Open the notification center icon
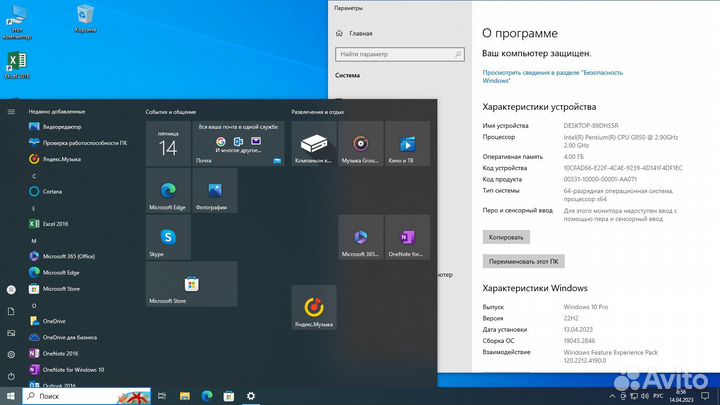720x405 pixels. (x=705, y=396)
